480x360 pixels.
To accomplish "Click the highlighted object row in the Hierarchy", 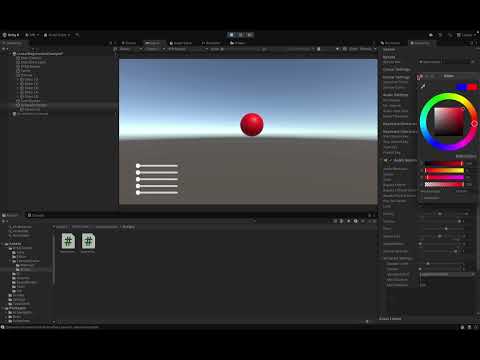I will pos(58,105).
